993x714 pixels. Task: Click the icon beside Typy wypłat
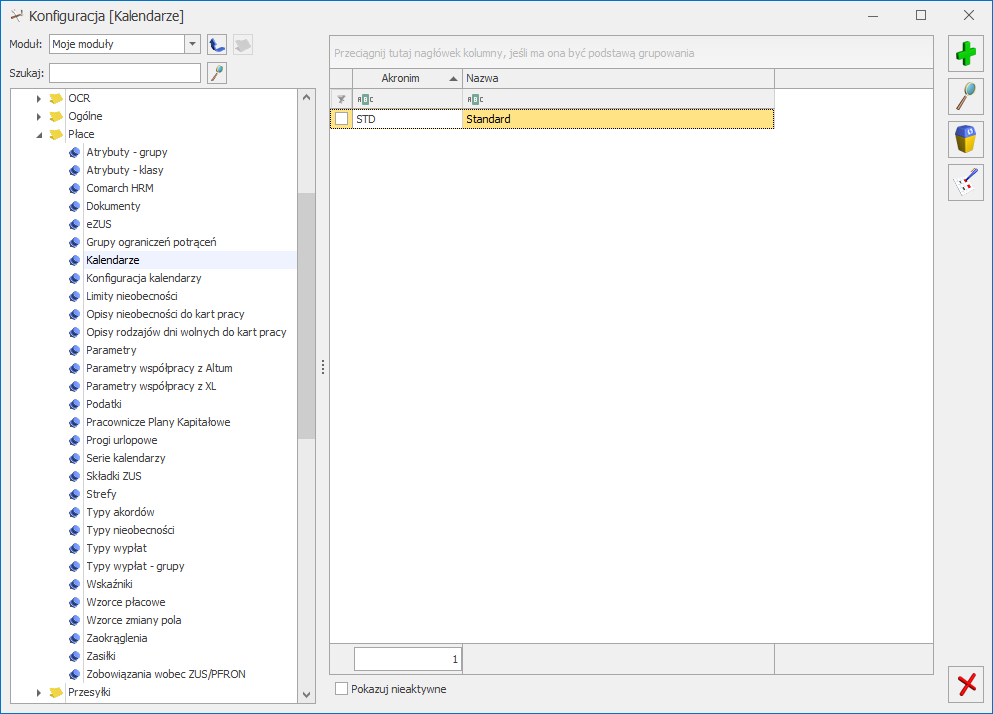coord(75,549)
